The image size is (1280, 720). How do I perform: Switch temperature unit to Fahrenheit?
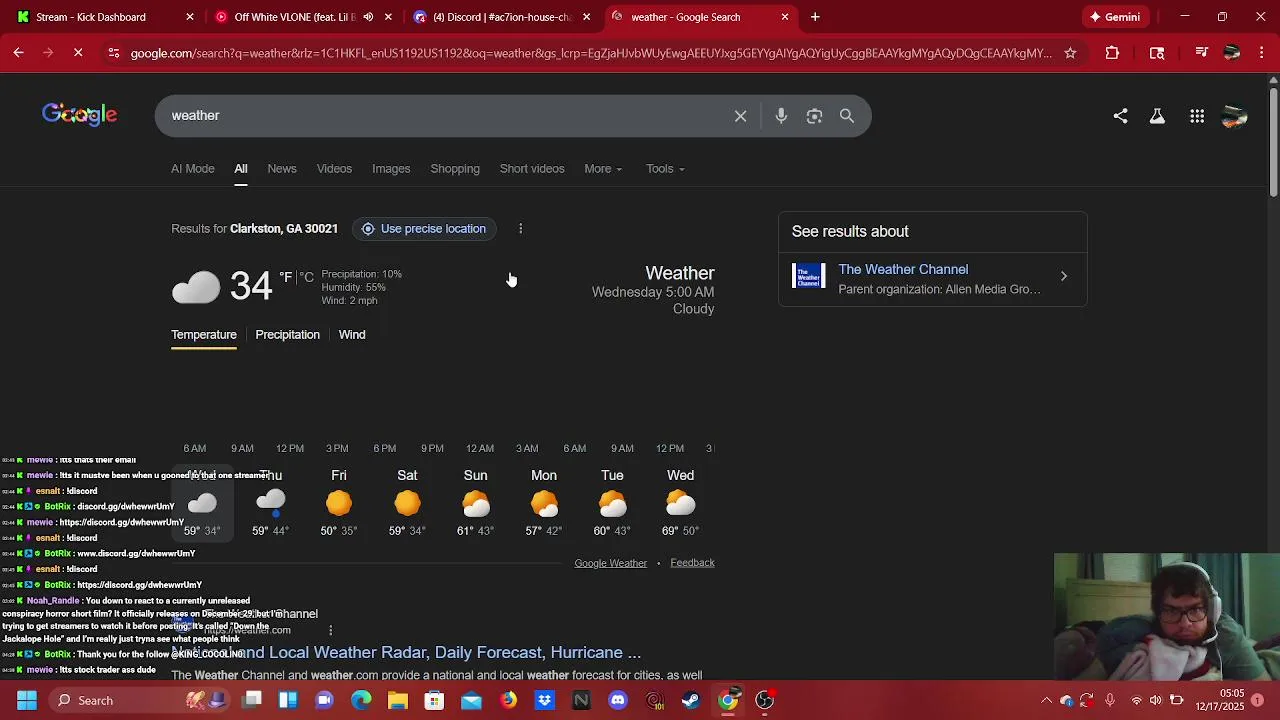click(x=286, y=277)
